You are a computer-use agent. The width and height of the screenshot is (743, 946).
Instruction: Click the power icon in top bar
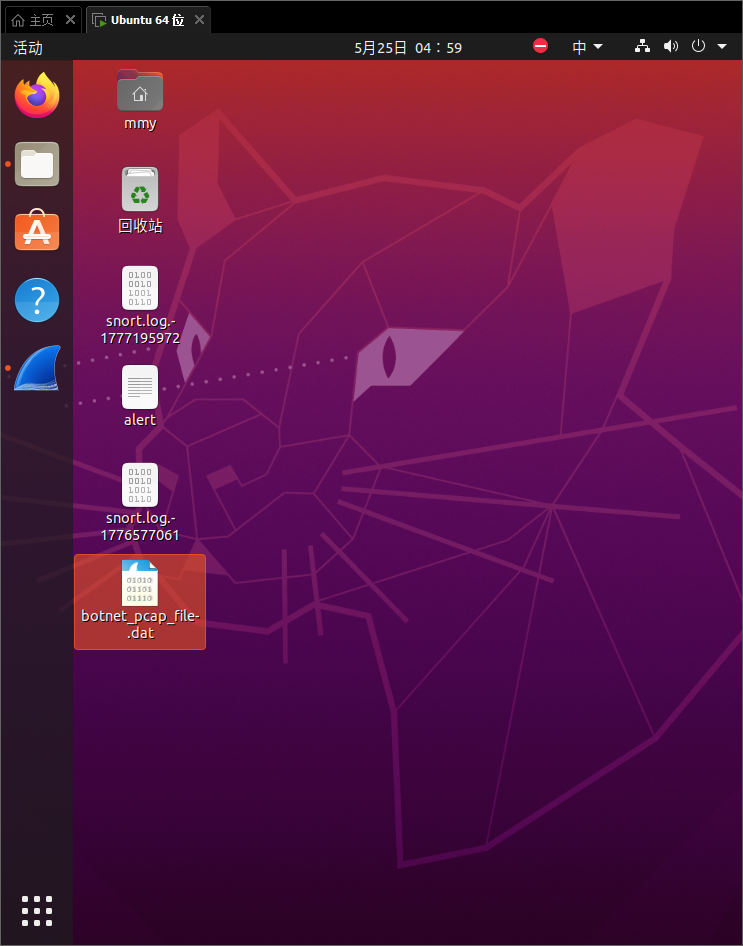click(698, 46)
